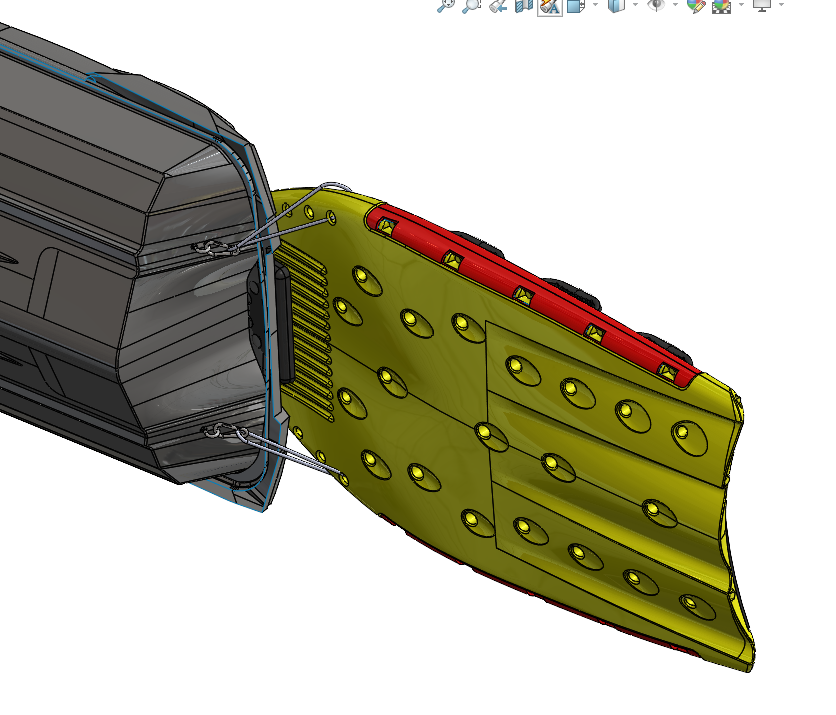Click the Zoom to Fit icon
The height and width of the screenshot is (715, 836).
point(446,5)
